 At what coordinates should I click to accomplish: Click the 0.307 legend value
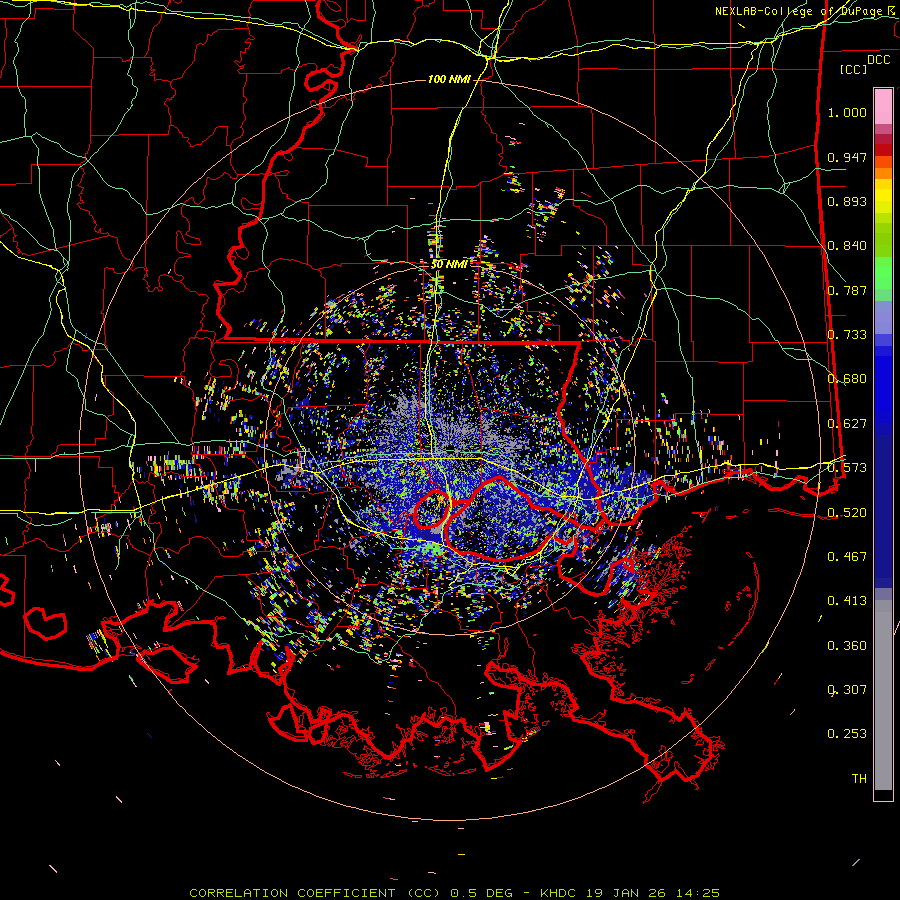click(847, 690)
